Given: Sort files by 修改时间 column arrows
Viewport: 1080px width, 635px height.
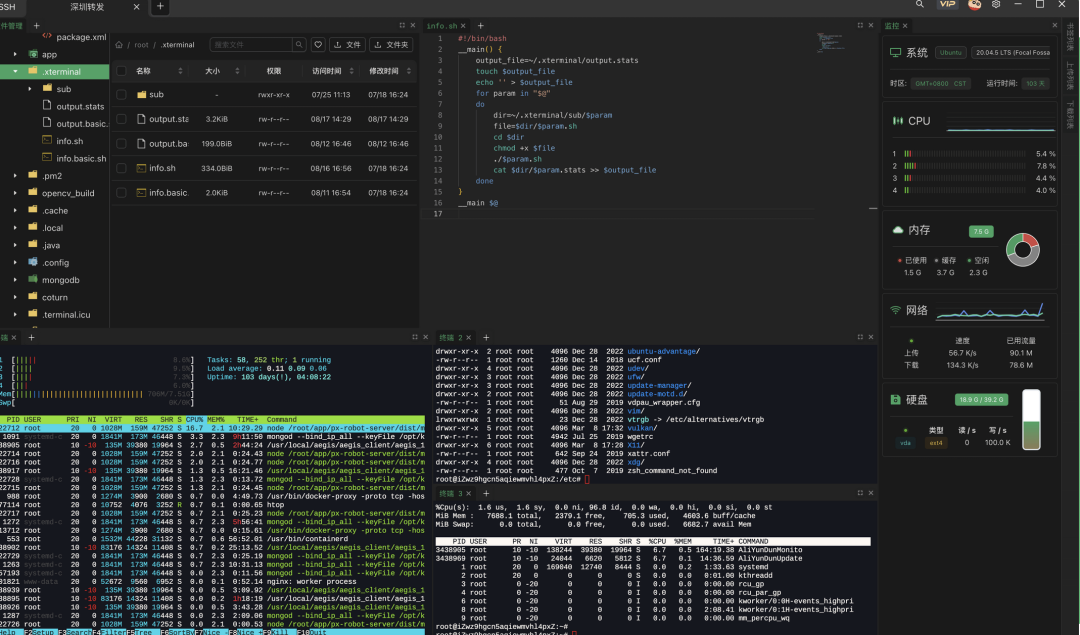Looking at the screenshot, I should (408, 71).
